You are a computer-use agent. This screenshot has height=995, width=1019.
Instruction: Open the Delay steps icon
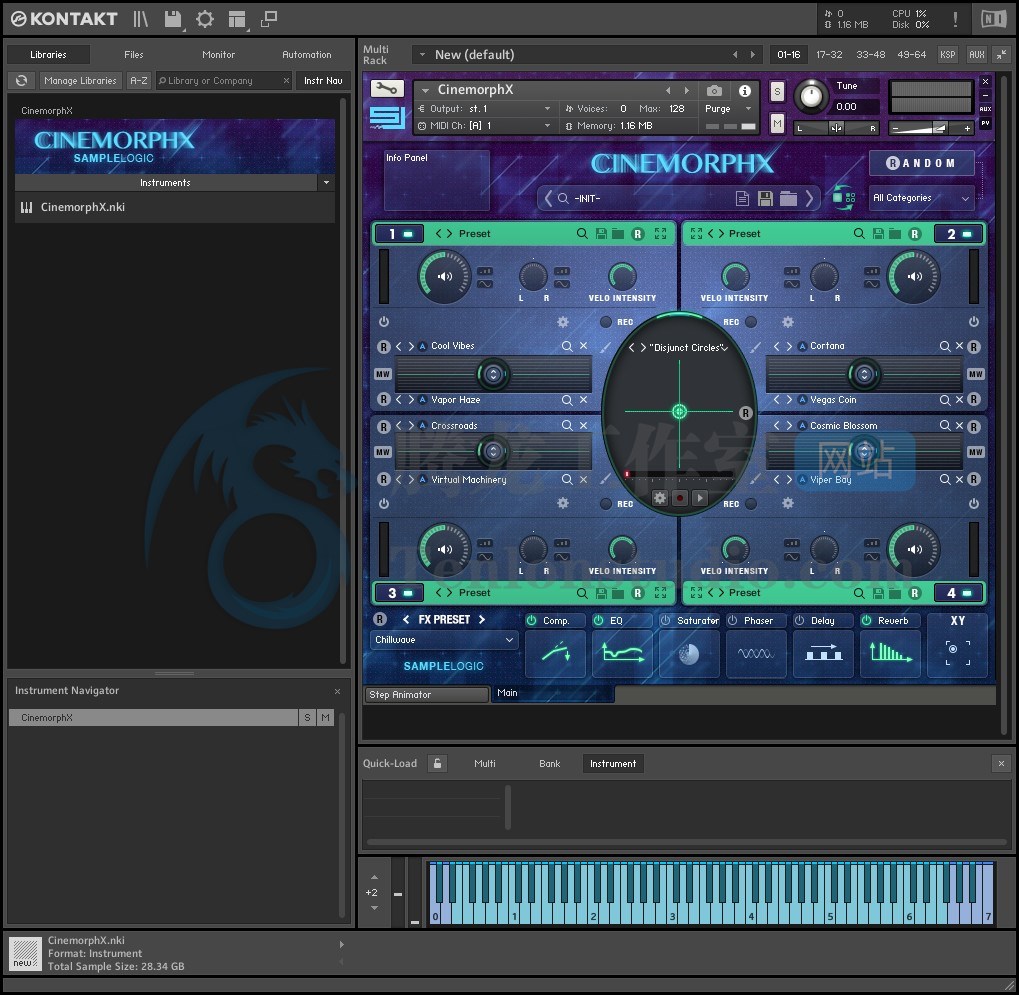point(823,653)
